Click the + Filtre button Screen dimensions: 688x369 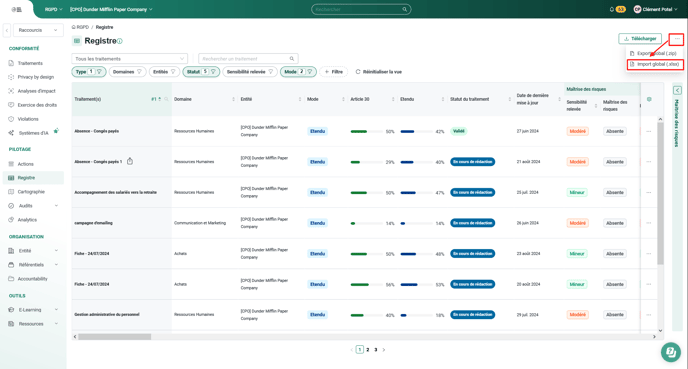point(333,72)
